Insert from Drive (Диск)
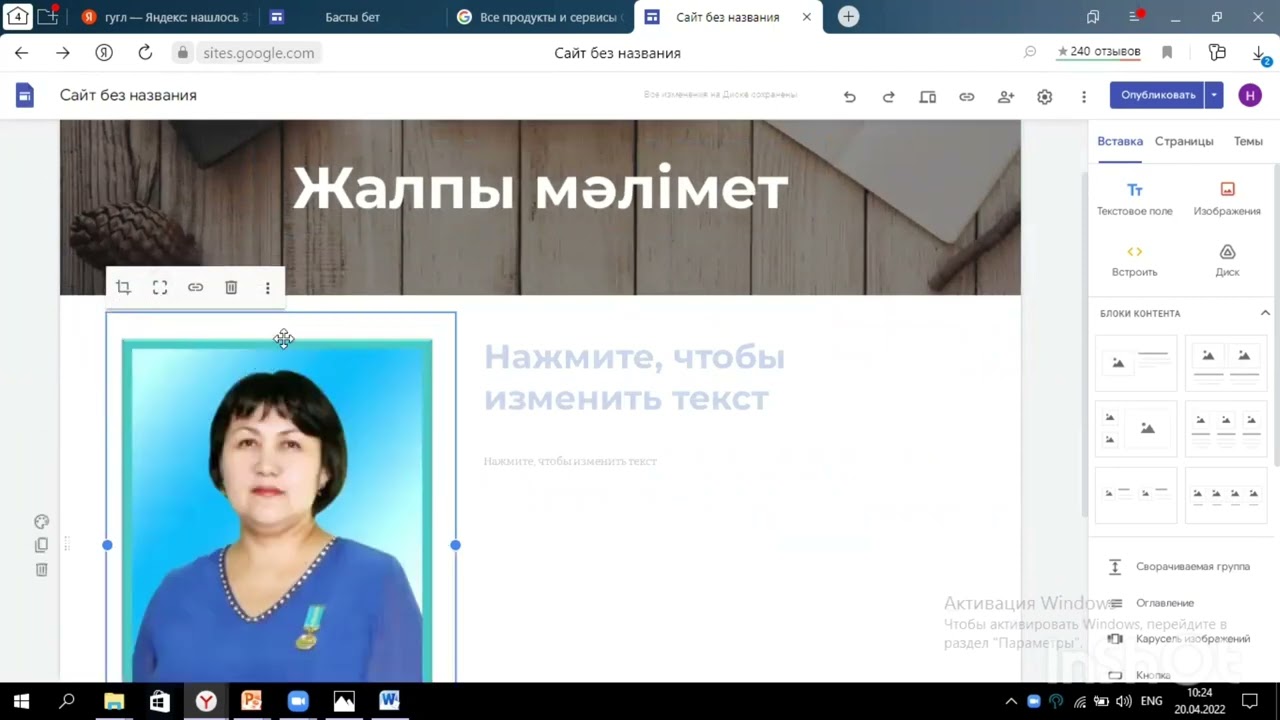The width and height of the screenshot is (1280, 720). [1227, 261]
